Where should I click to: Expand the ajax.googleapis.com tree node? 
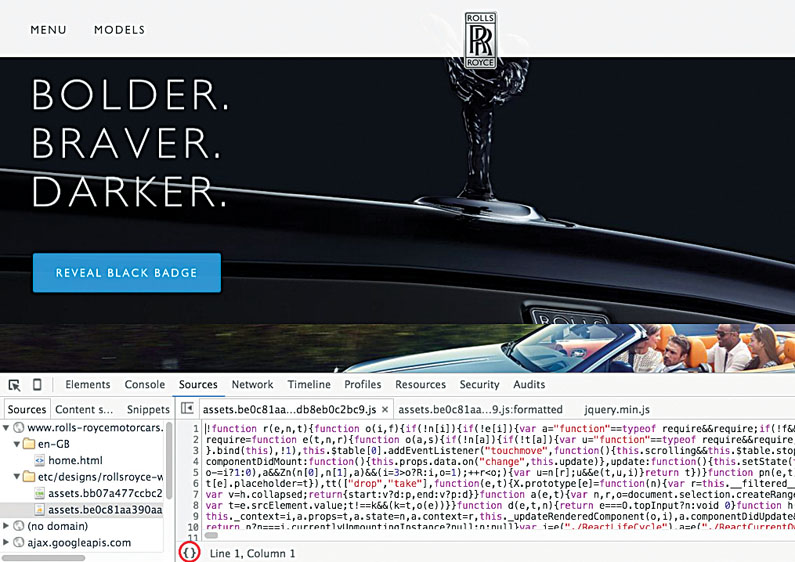click(6, 542)
